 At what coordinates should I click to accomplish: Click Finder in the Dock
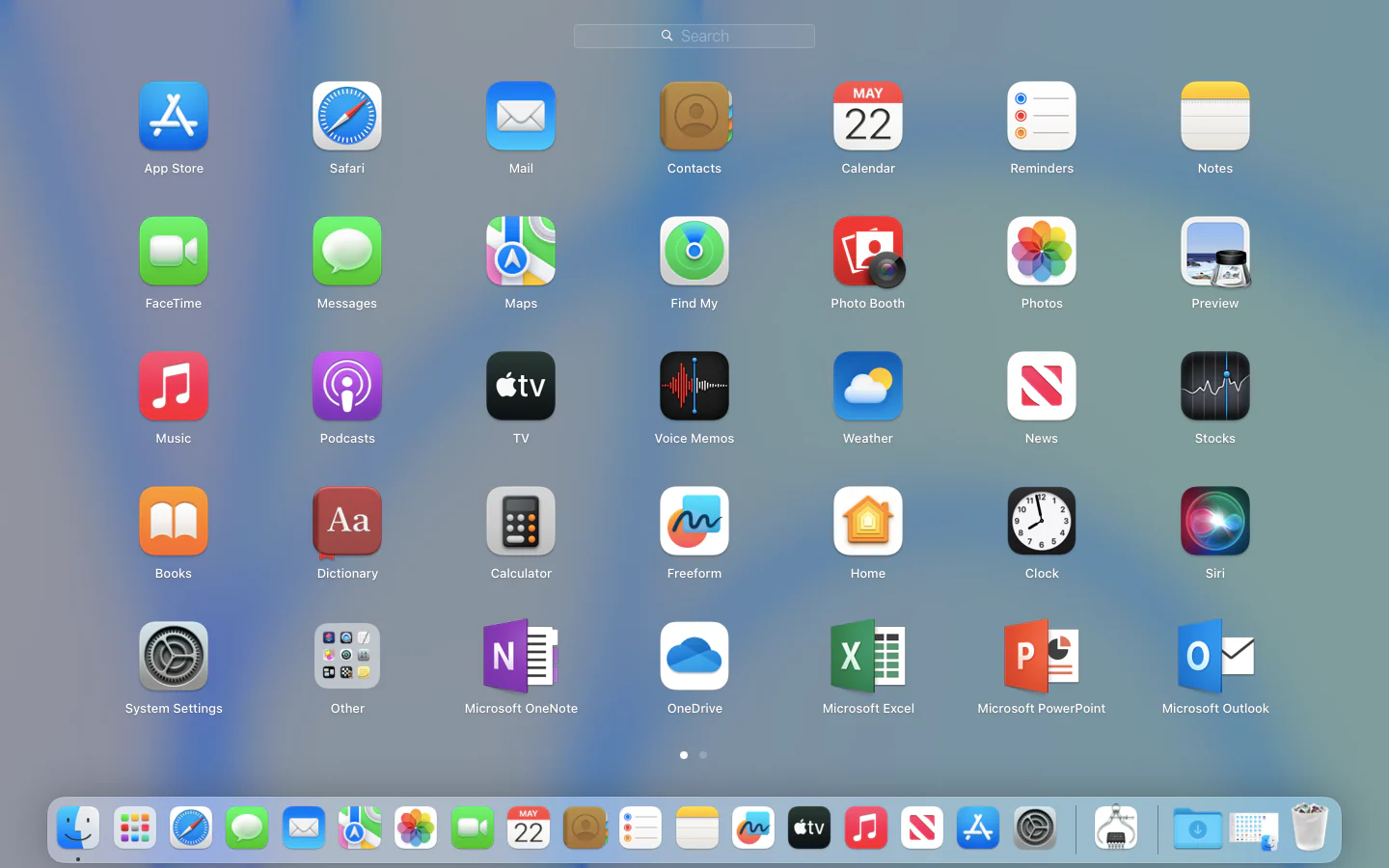(78, 828)
